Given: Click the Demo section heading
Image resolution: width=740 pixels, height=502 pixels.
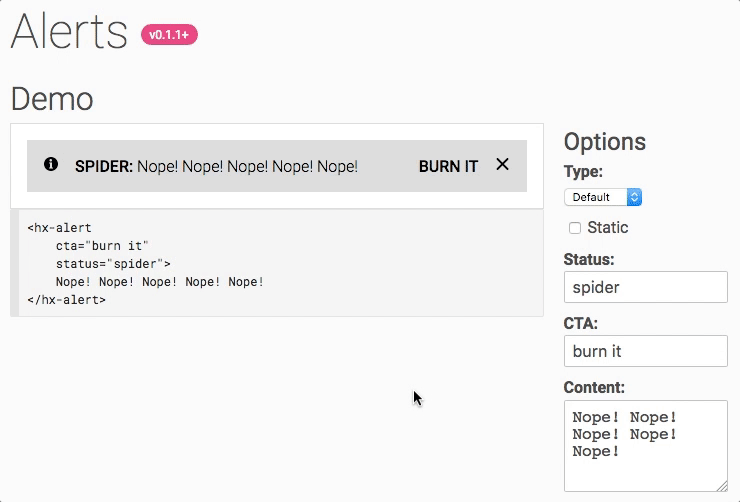Looking at the screenshot, I should pos(52,99).
